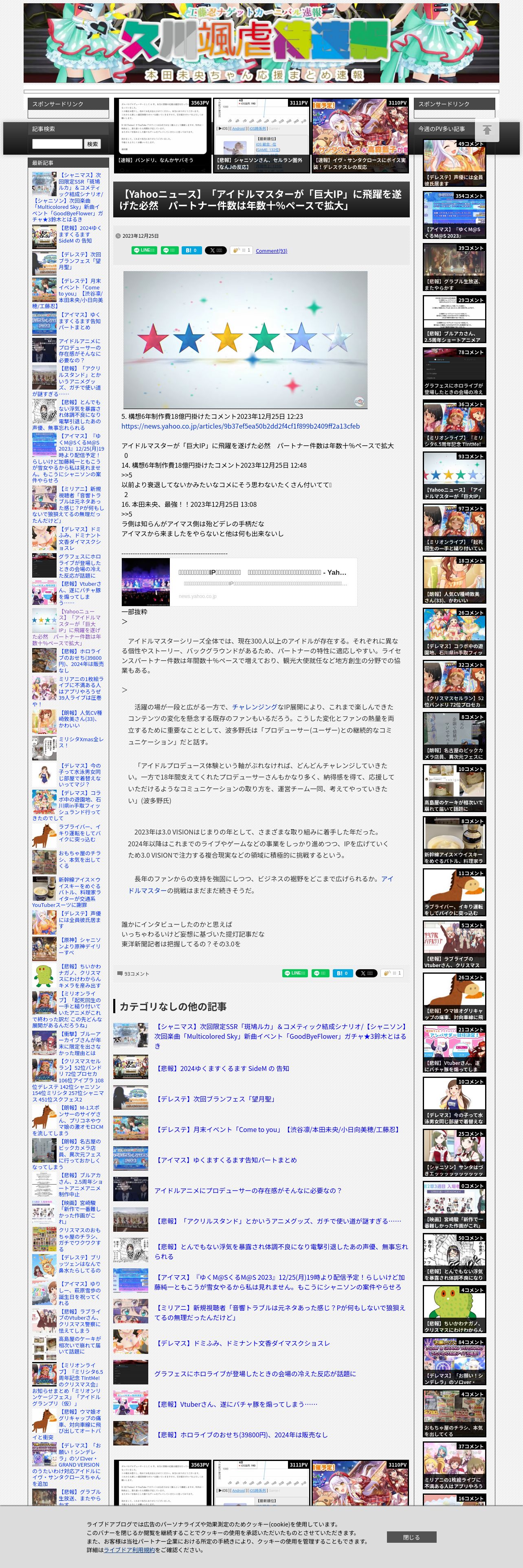Image resolution: width=523 pixels, height=1568 pixels.
Task: Open sidebar 【悲報】ちいかわナガノ、クリスマス link
Action: pos(80,976)
